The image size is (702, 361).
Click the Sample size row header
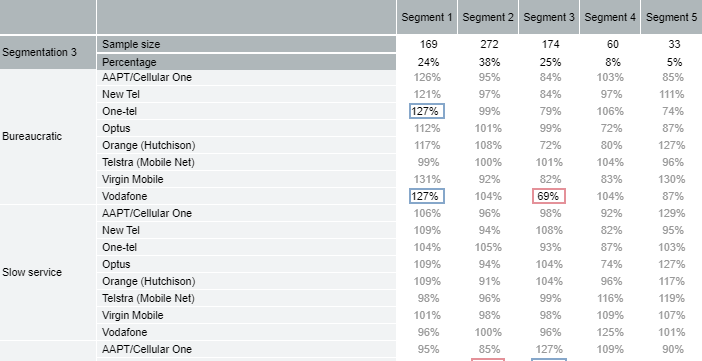(246, 44)
